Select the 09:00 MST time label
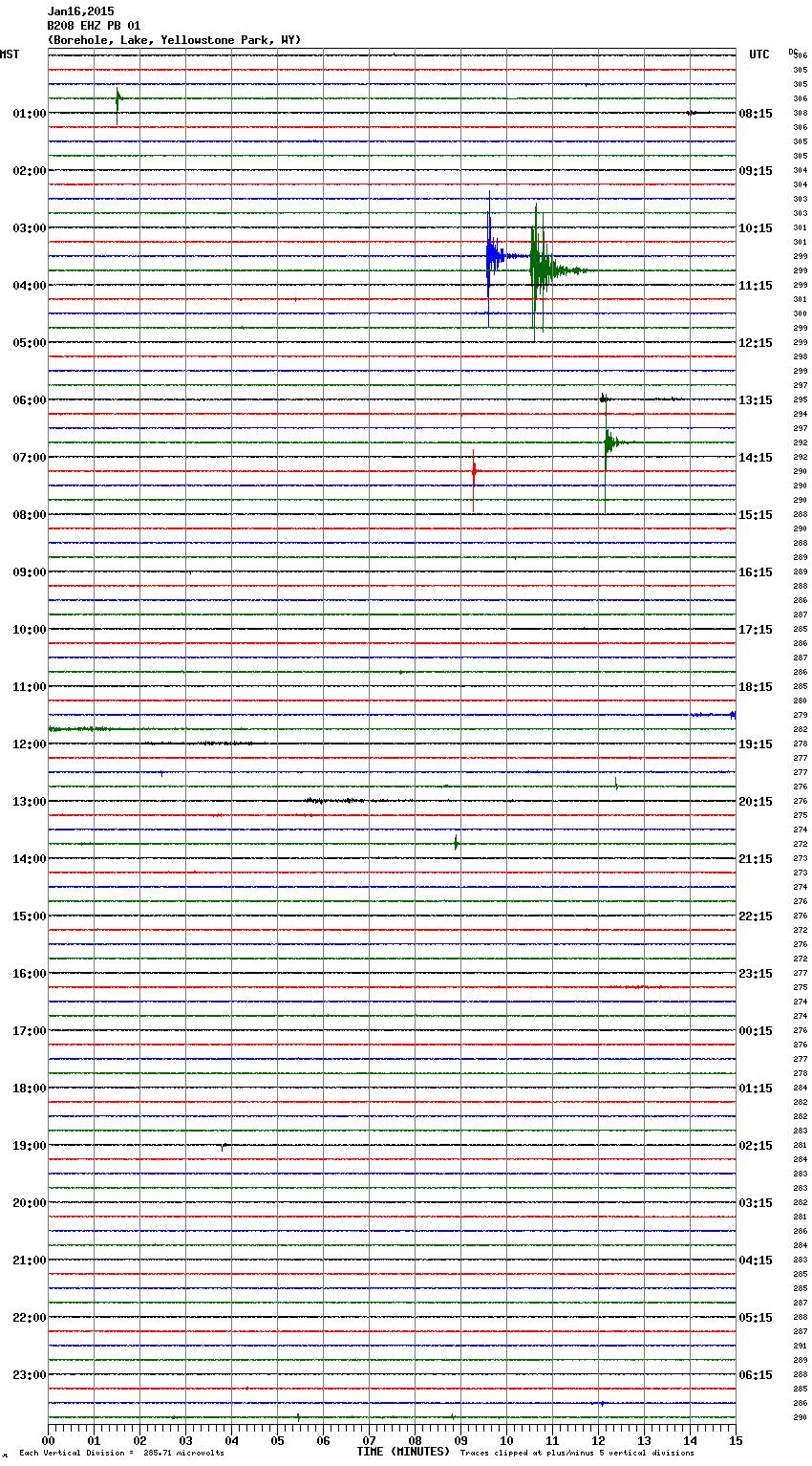This screenshot has height=1466, width=812. coord(30,572)
